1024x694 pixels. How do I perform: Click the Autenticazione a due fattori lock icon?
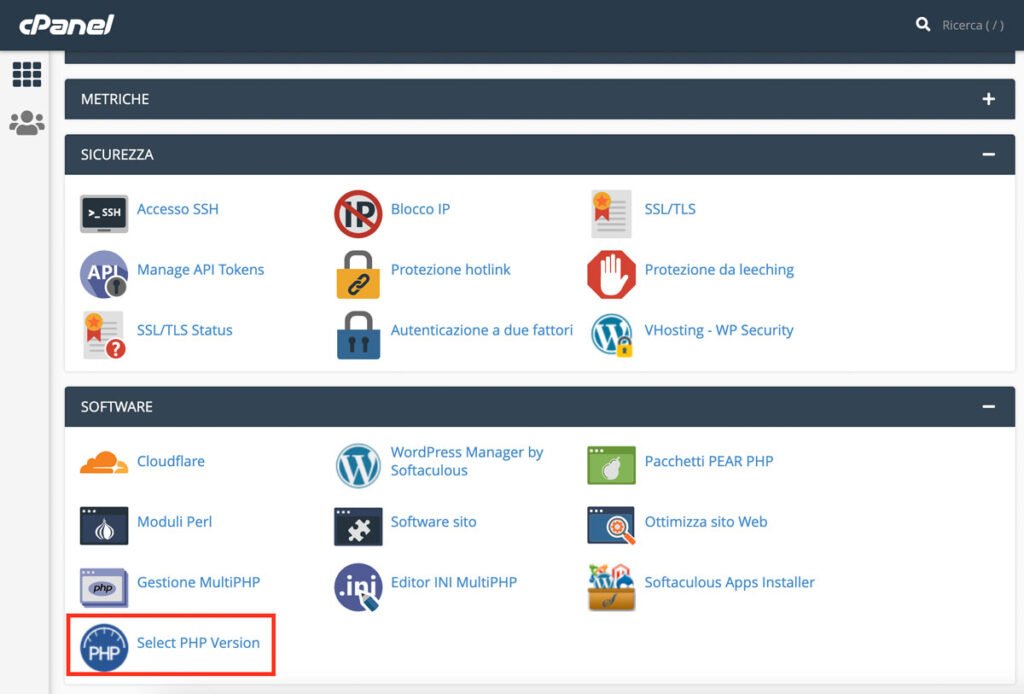pos(358,335)
